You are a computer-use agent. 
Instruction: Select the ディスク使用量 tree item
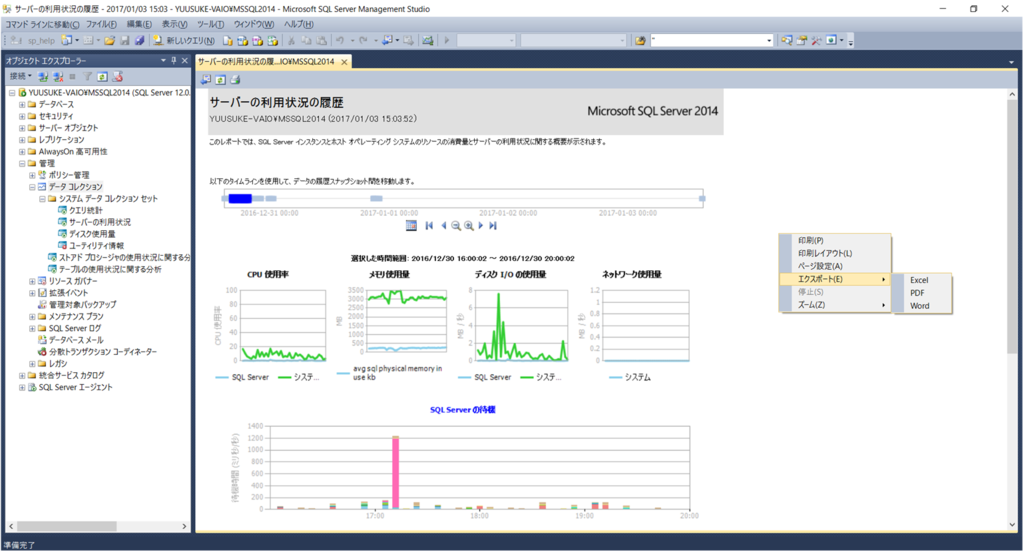tap(92, 234)
